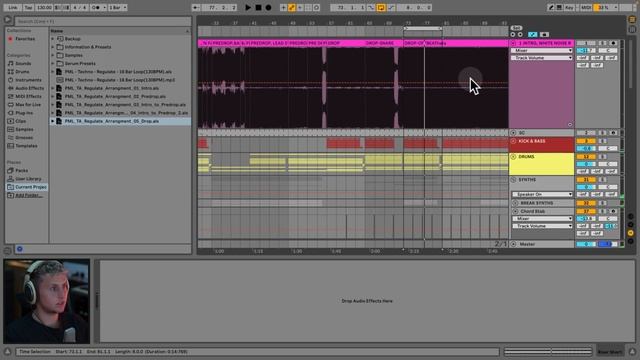Toggle the Punch-Out switch
The width and height of the screenshot is (640, 360).
coord(391,7)
